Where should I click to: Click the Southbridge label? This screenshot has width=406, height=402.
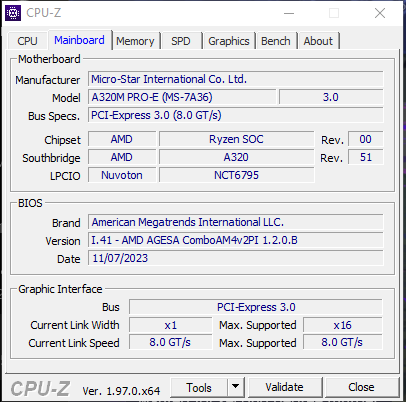tap(51, 158)
